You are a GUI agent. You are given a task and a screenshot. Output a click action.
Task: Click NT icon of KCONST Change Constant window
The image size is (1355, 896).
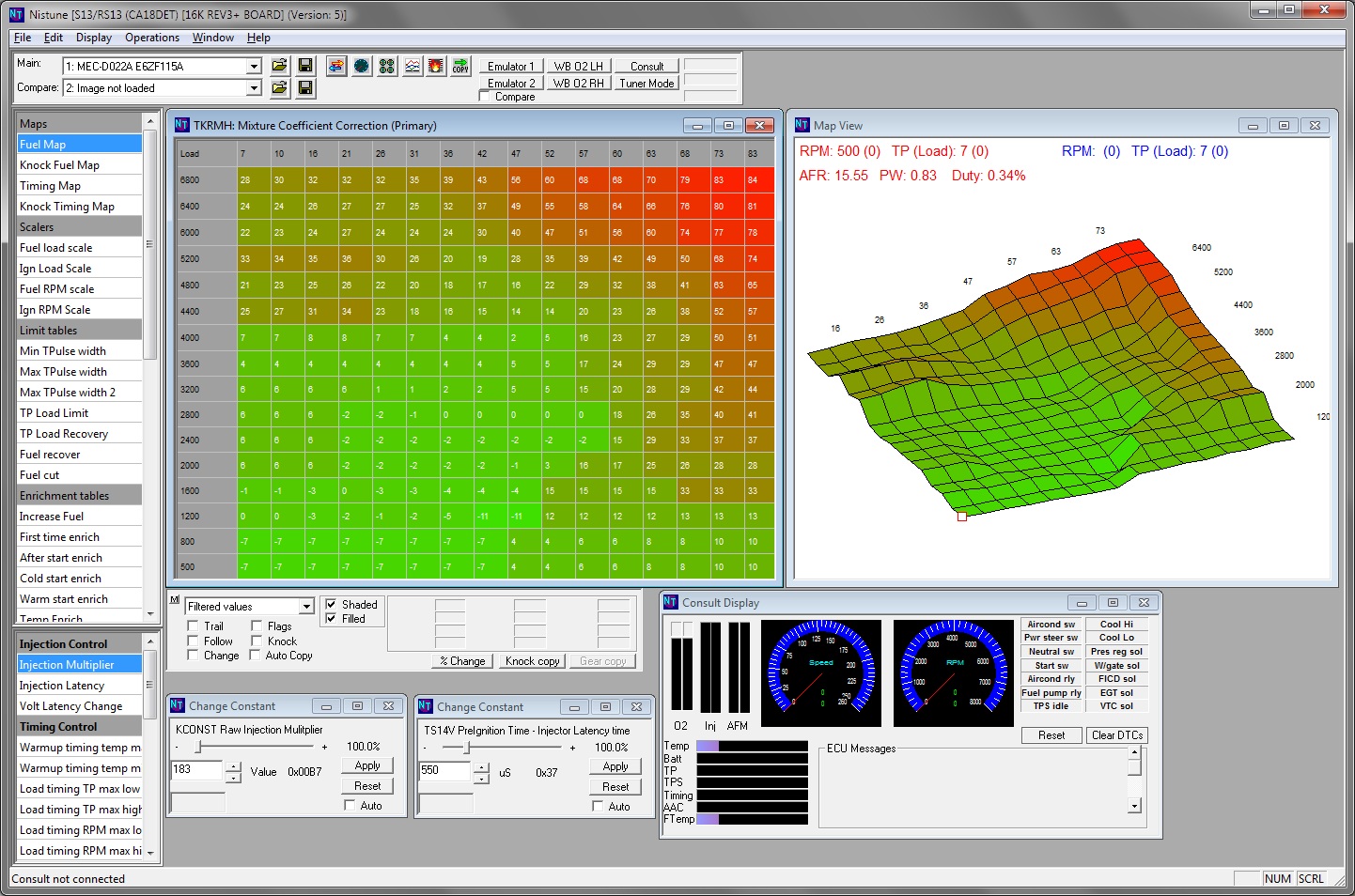click(177, 705)
